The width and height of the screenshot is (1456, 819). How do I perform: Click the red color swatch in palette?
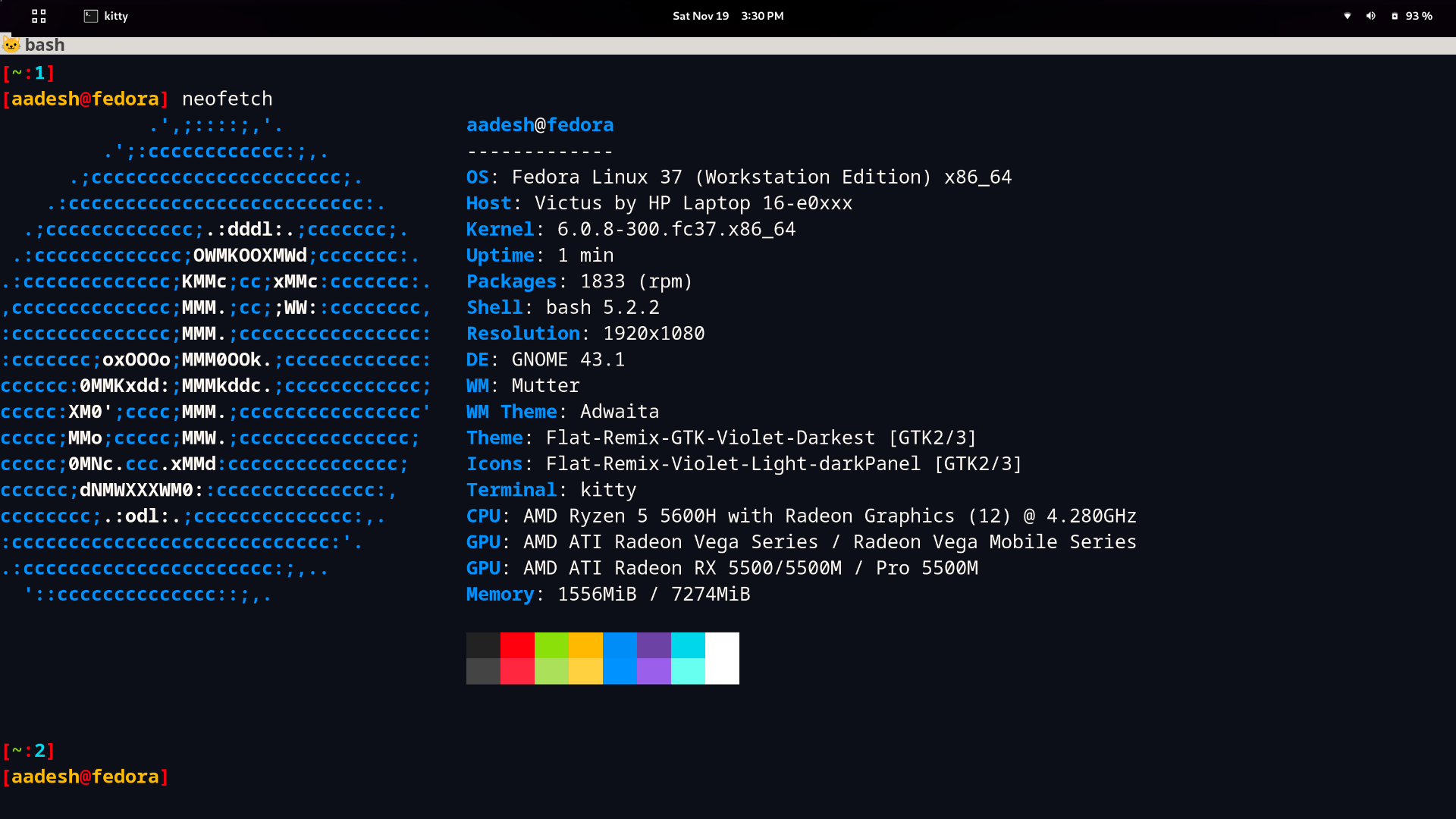(x=517, y=645)
